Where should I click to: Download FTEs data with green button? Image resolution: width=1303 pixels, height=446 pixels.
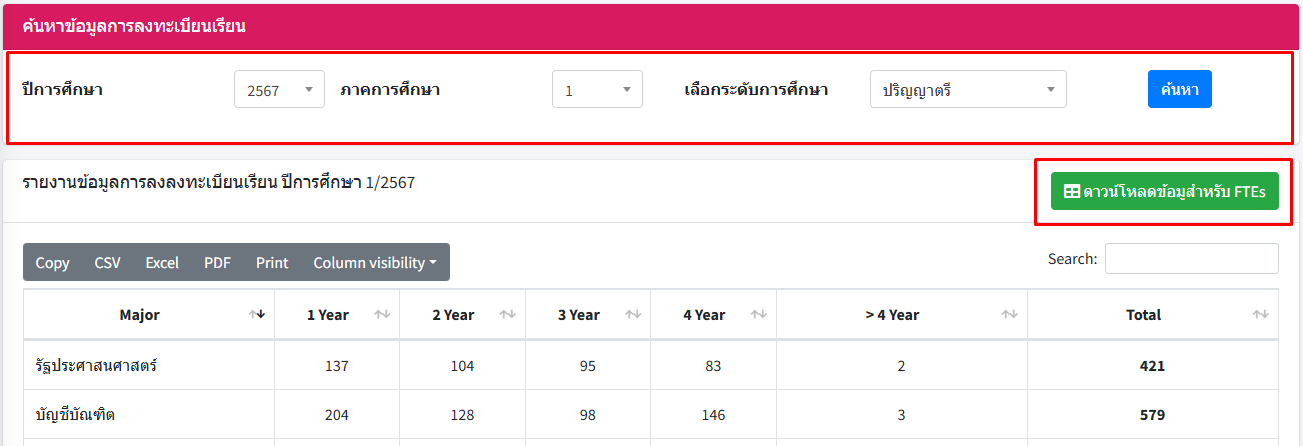[x=1164, y=191]
